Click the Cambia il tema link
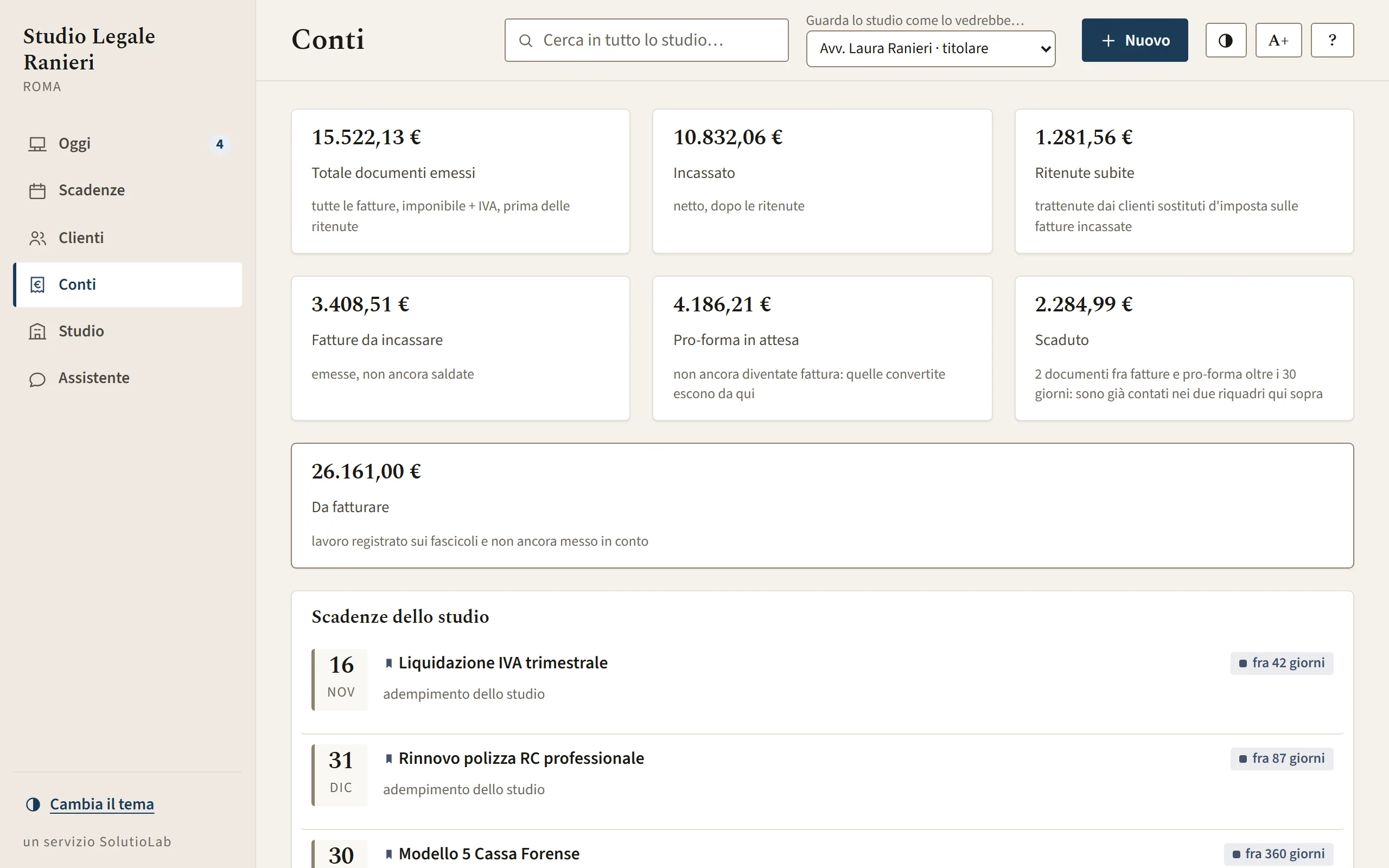This screenshot has height=868, width=1389. tap(101, 805)
